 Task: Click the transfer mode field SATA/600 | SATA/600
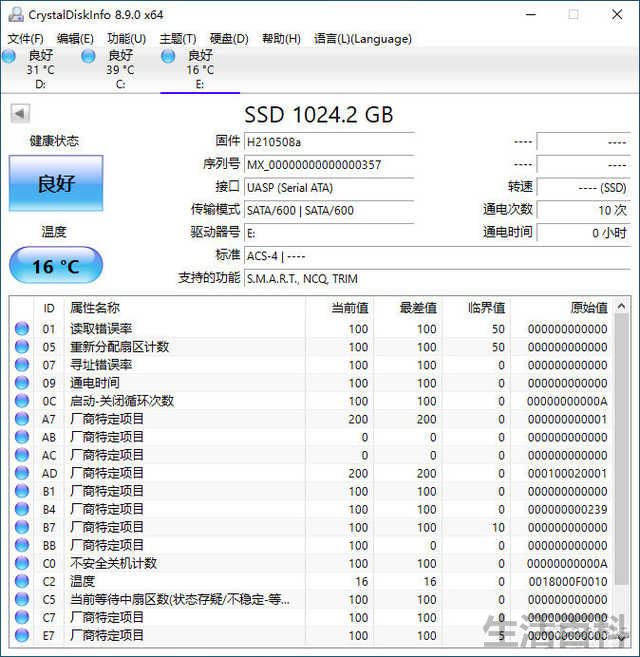pos(329,210)
